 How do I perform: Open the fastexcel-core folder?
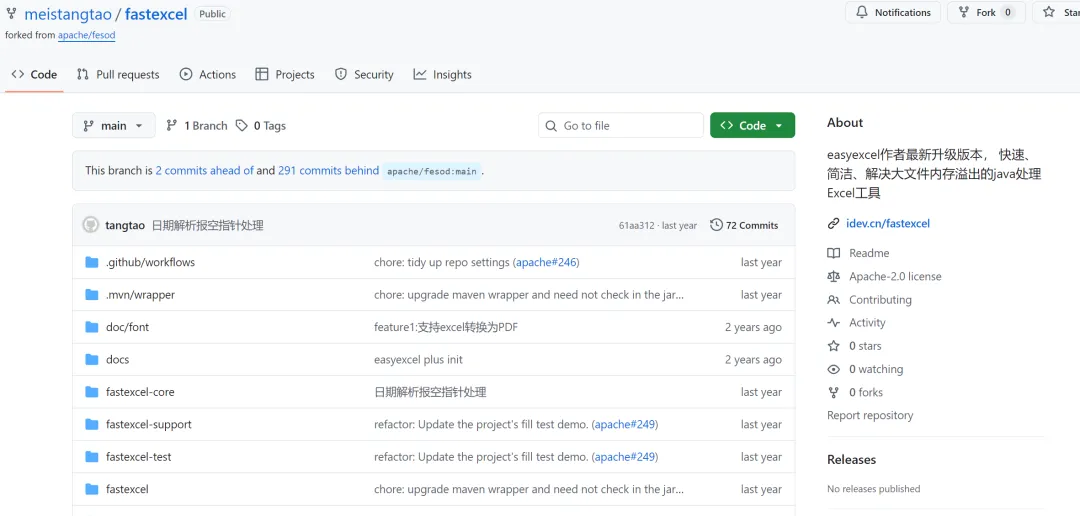(140, 392)
